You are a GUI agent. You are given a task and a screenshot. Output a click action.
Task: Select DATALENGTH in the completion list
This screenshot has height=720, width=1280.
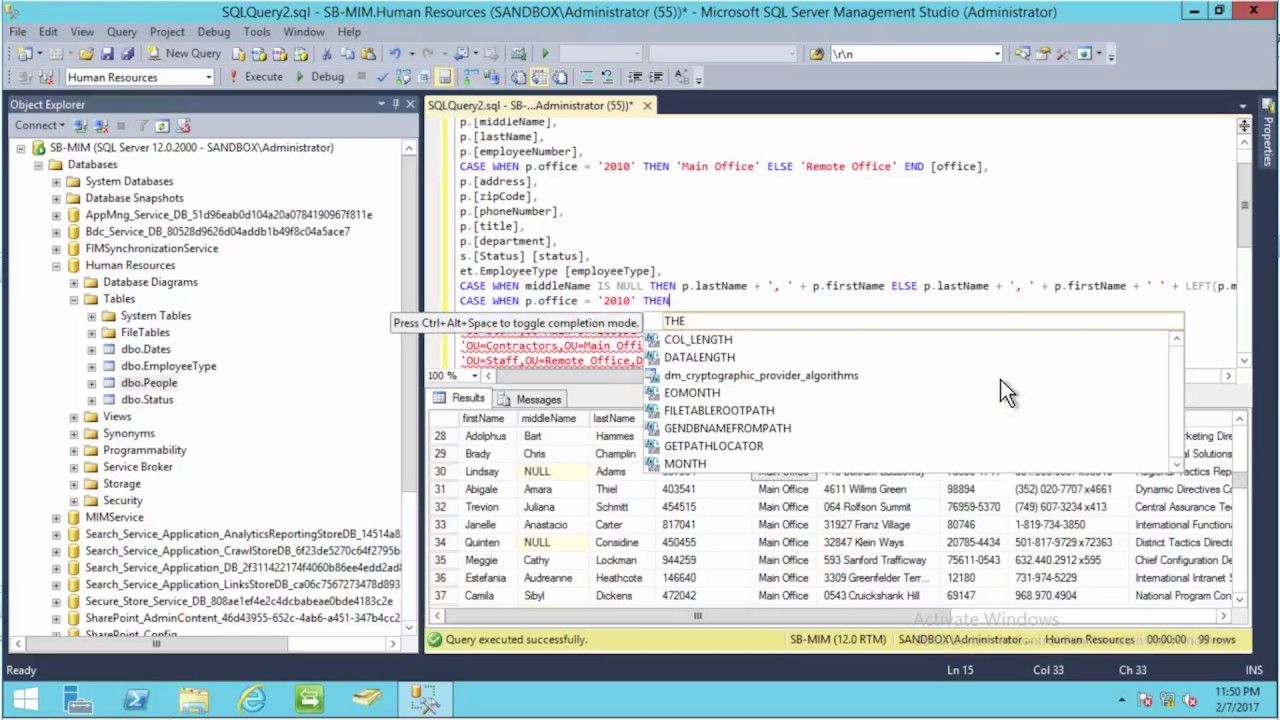[699, 357]
